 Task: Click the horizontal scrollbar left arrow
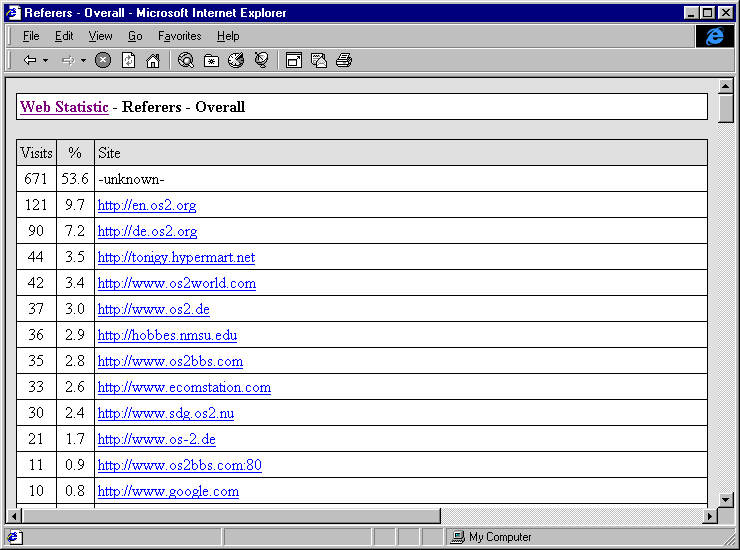tap(15, 516)
